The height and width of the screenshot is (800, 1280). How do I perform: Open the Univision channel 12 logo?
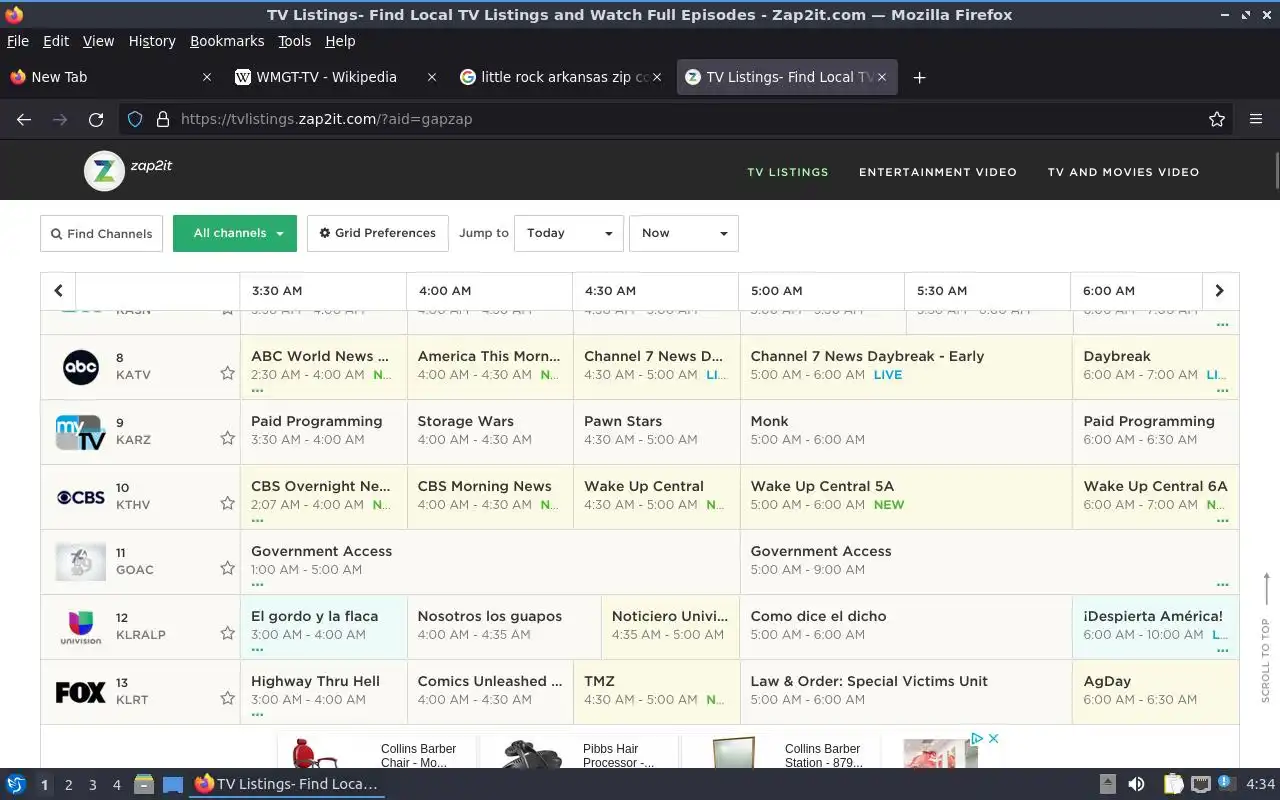80,627
